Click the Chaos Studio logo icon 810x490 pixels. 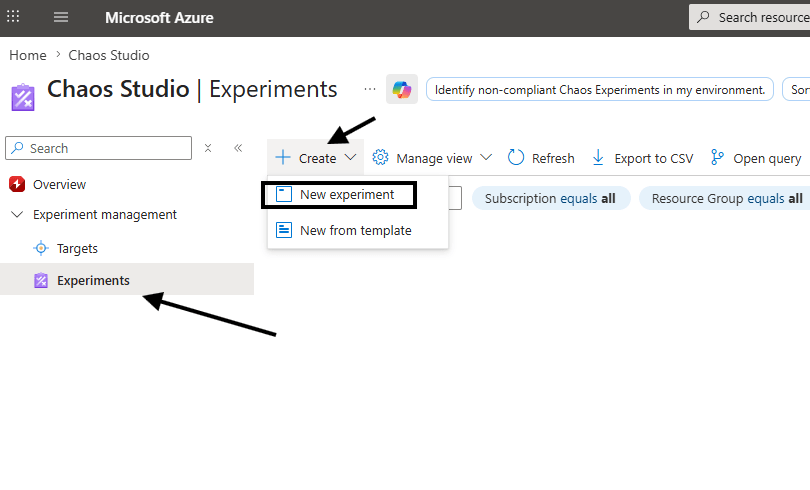click(x=23, y=97)
